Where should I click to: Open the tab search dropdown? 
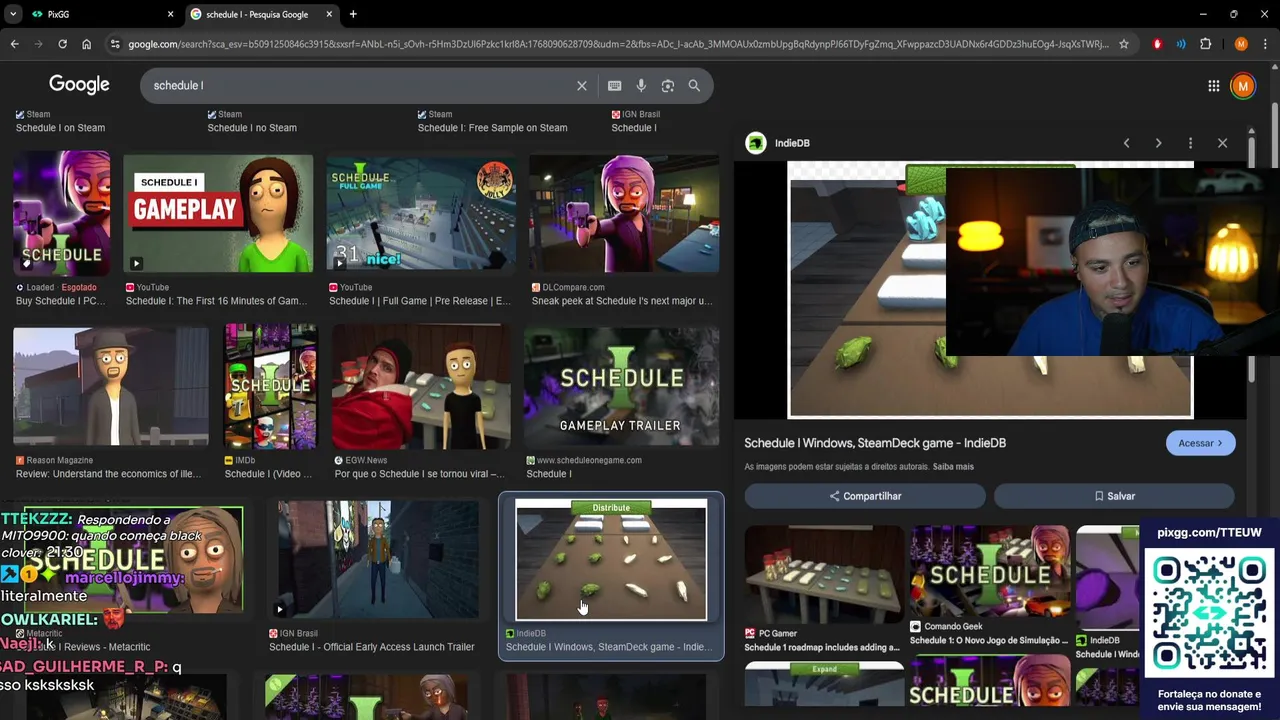click(13, 14)
